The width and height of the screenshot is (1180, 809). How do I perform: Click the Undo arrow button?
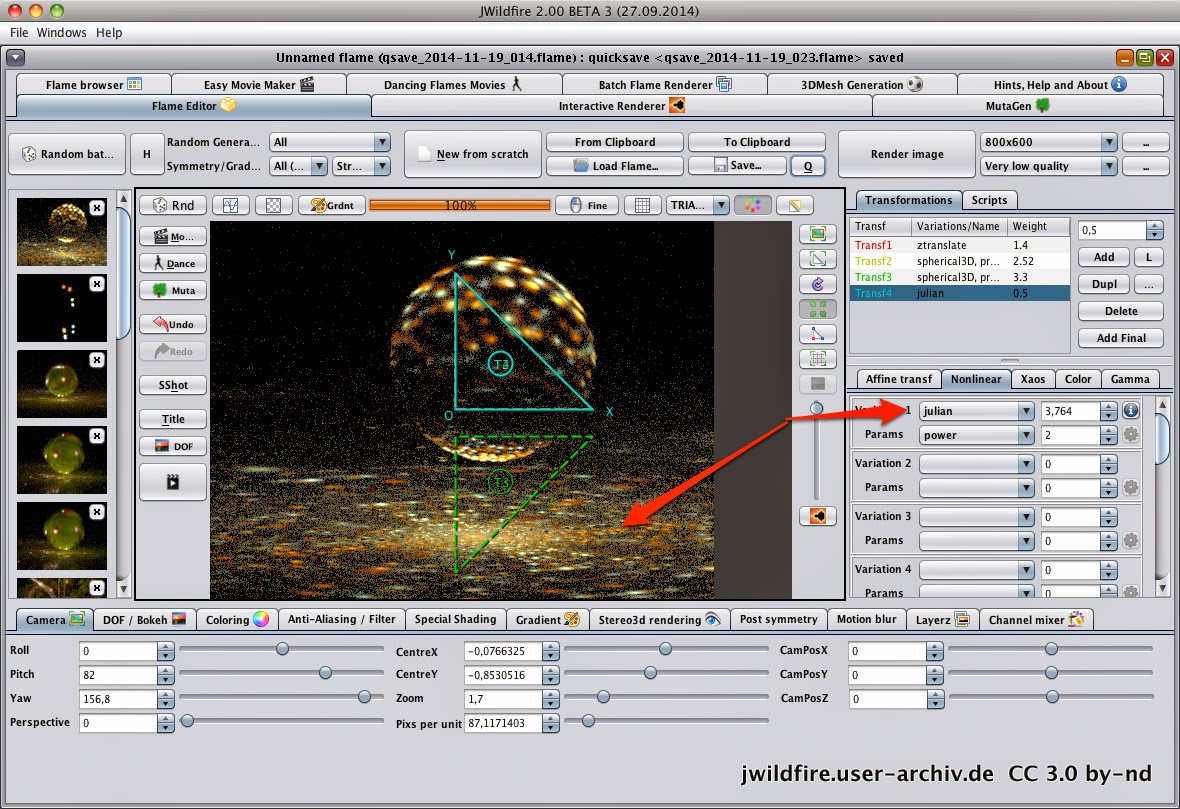point(173,324)
